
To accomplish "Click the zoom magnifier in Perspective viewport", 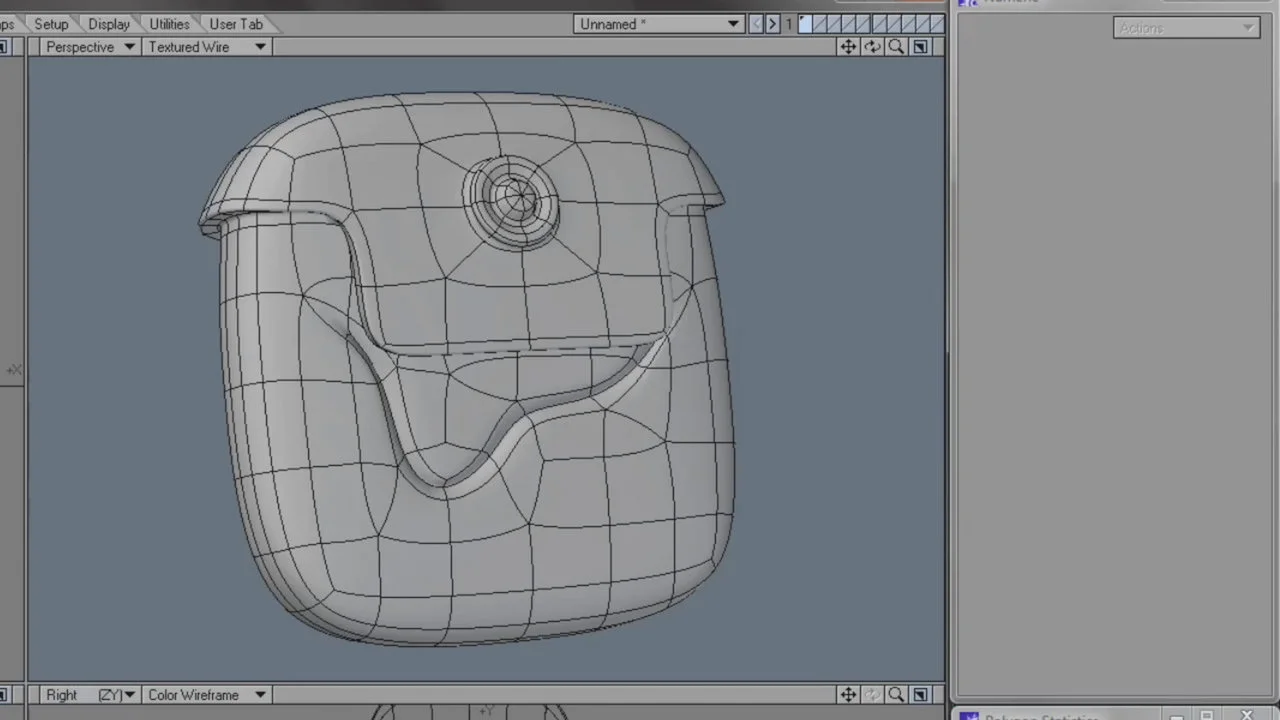I will (x=896, y=47).
